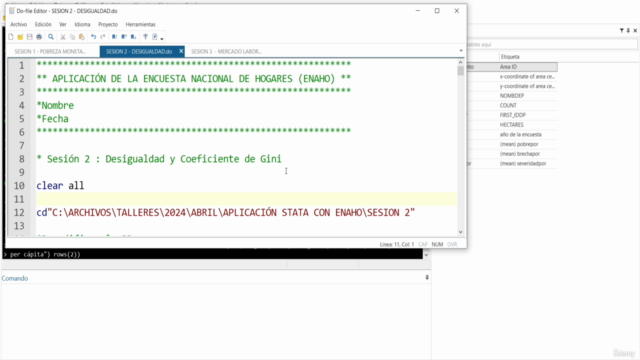The height and width of the screenshot is (360, 640).
Task: Click the Línea 11, Col 1 status indicator
Action: point(397,244)
